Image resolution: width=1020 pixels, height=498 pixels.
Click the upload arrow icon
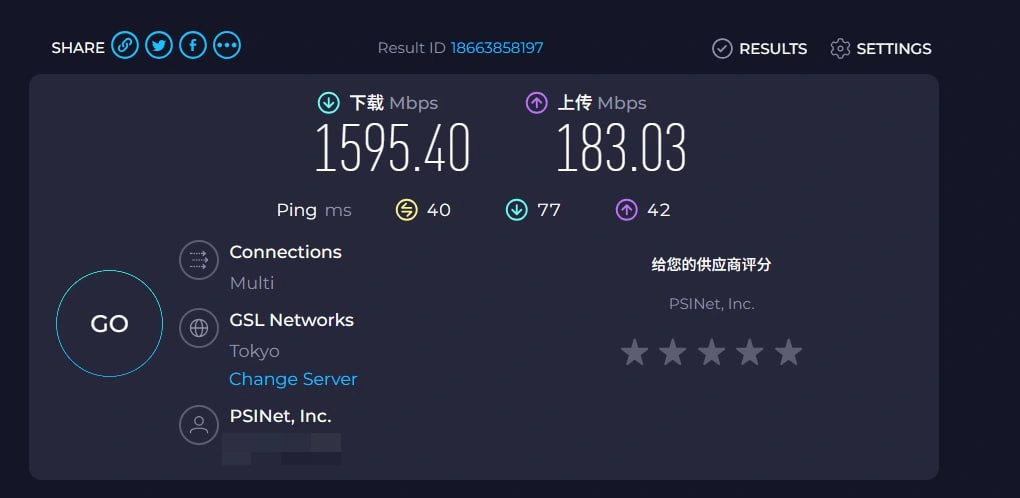click(x=537, y=103)
